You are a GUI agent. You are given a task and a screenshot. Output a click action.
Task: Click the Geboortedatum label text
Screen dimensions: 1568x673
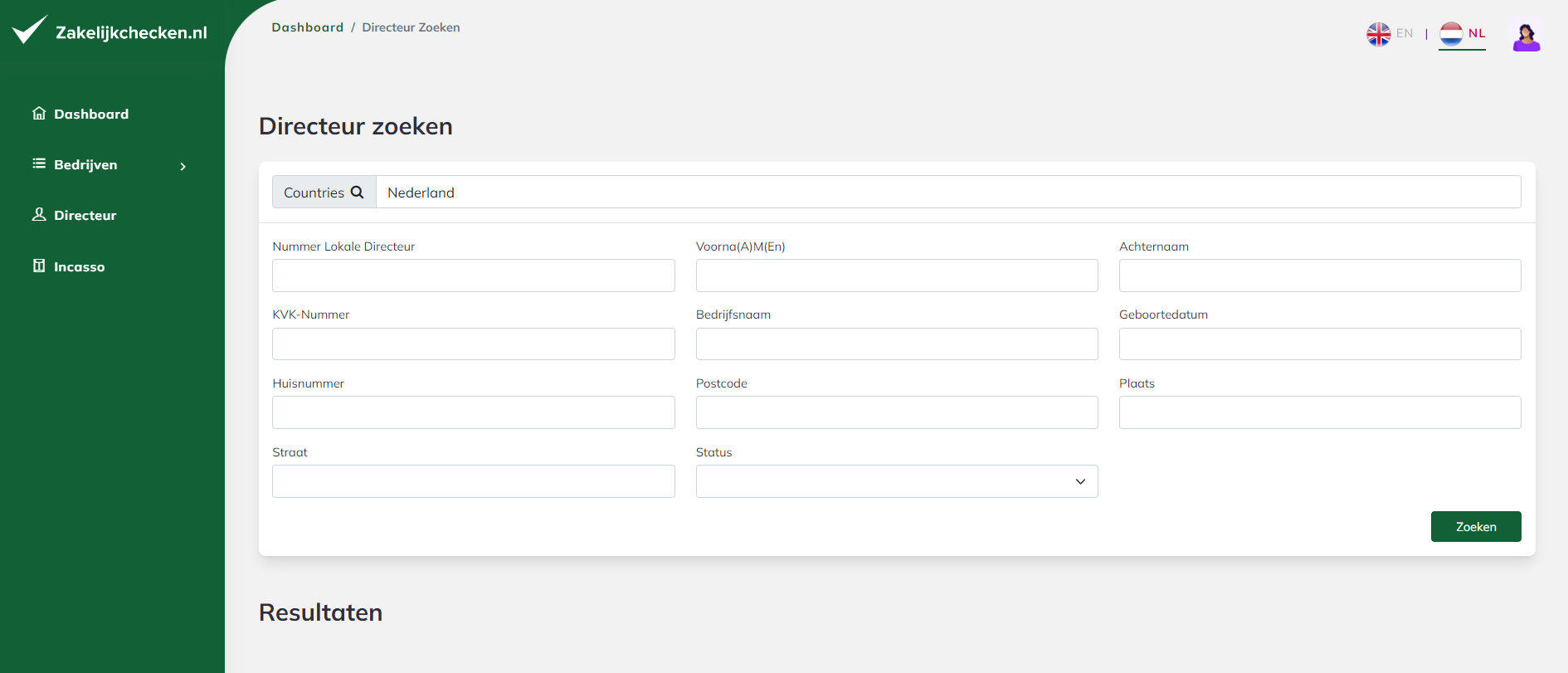(x=1163, y=315)
